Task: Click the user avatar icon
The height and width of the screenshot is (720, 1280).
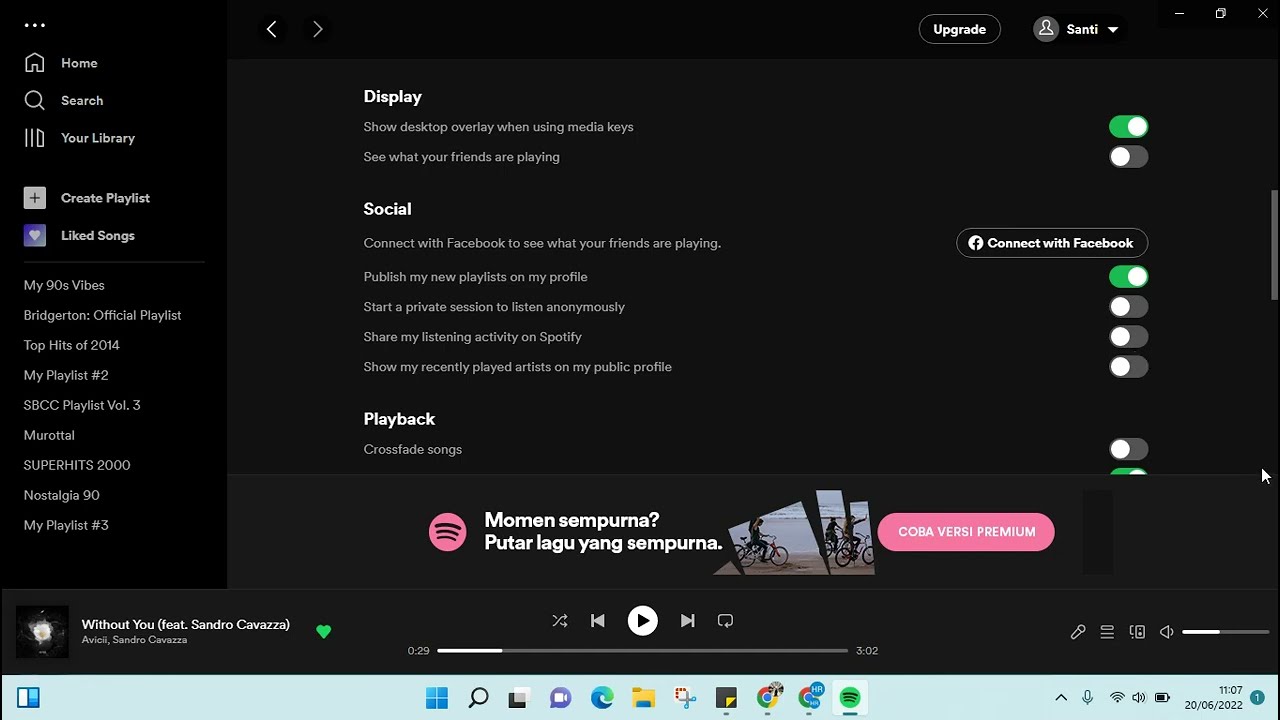Action: (x=1046, y=29)
